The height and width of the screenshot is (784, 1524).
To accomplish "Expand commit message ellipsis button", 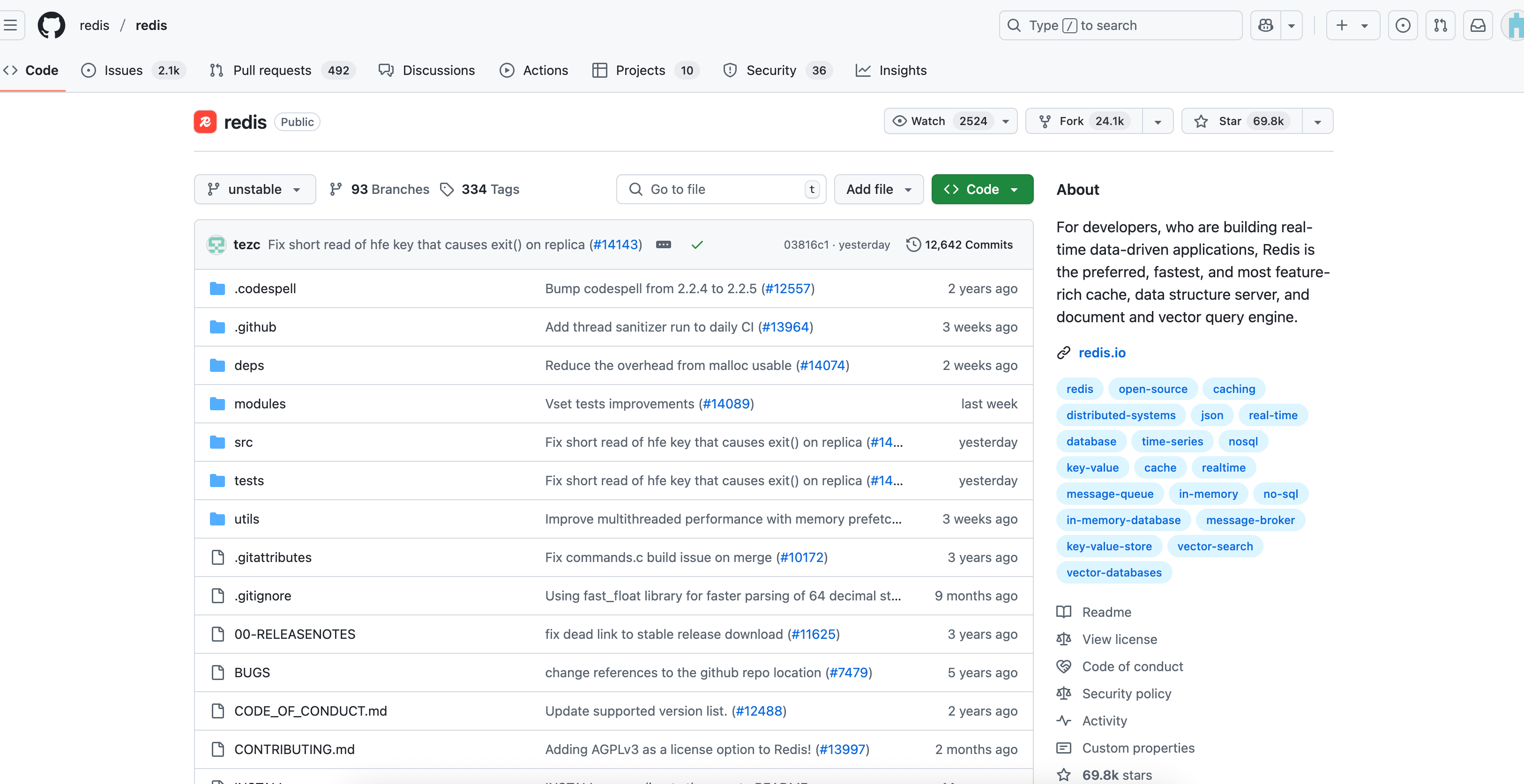I will pyautogui.click(x=663, y=245).
